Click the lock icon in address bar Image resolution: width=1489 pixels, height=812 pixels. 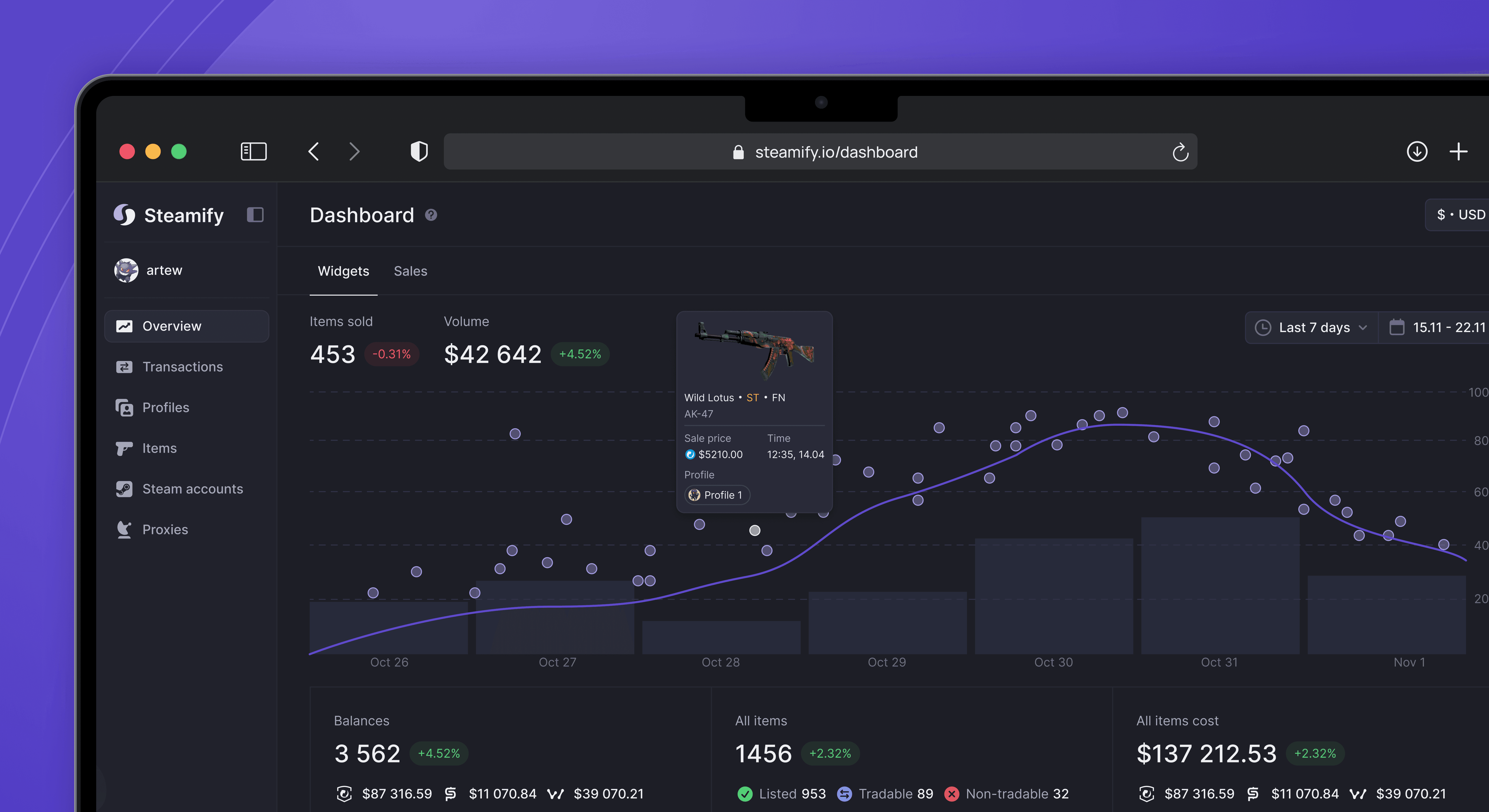click(x=738, y=152)
